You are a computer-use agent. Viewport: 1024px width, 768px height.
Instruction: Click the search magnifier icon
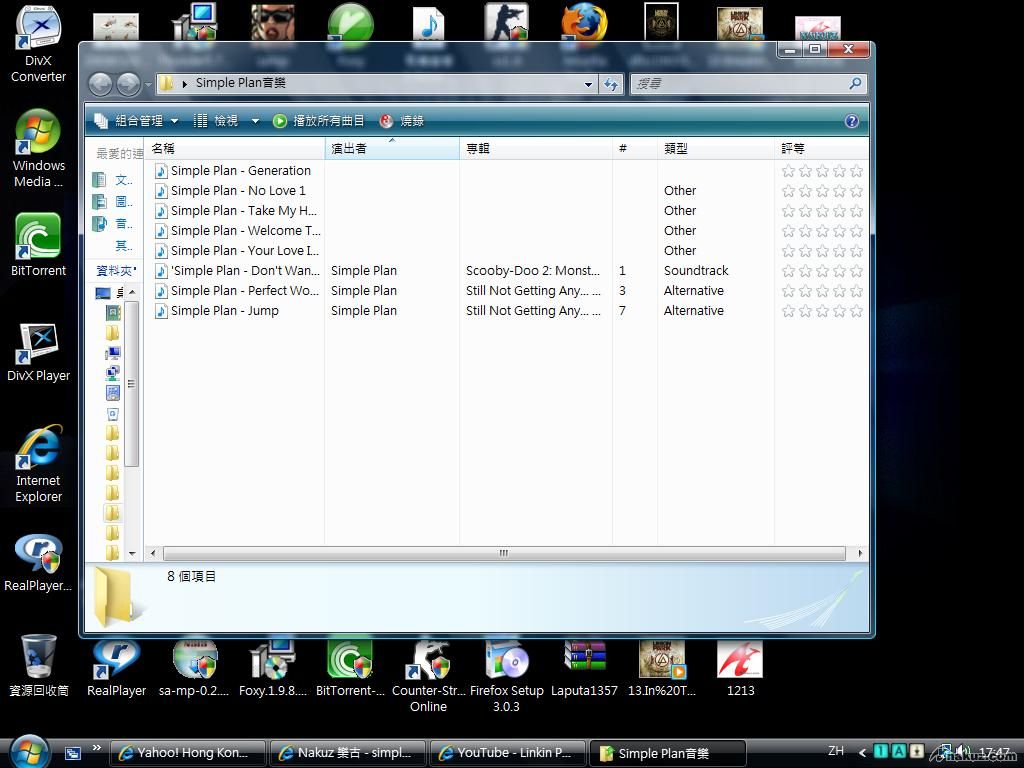pyautogui.click(x=855, y=83)
